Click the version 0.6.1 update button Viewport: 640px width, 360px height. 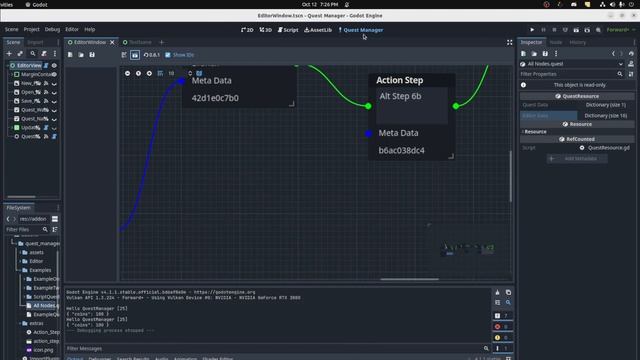[x=151, y=55]
